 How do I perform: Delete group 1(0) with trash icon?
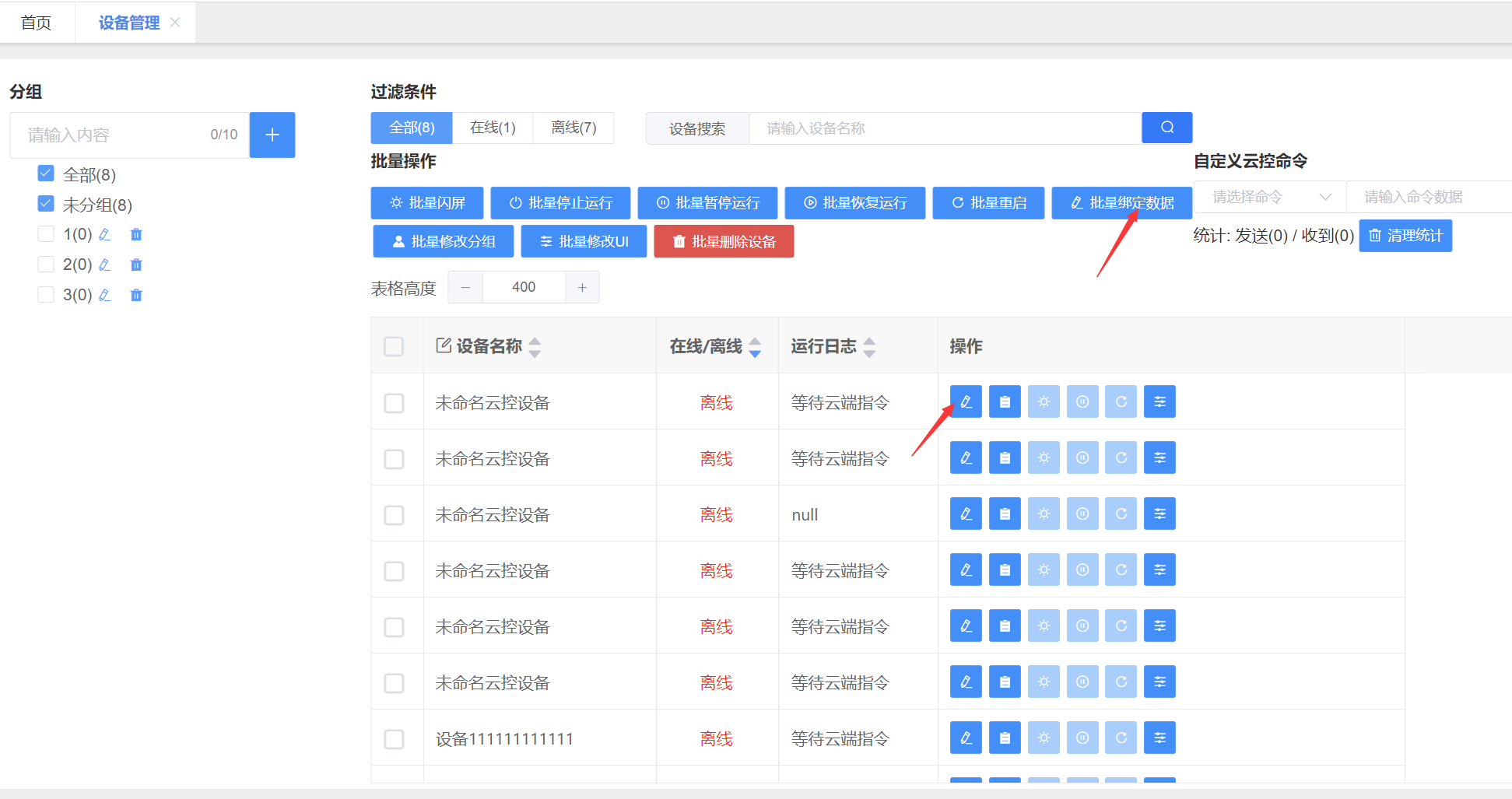[x=136, y=234]
